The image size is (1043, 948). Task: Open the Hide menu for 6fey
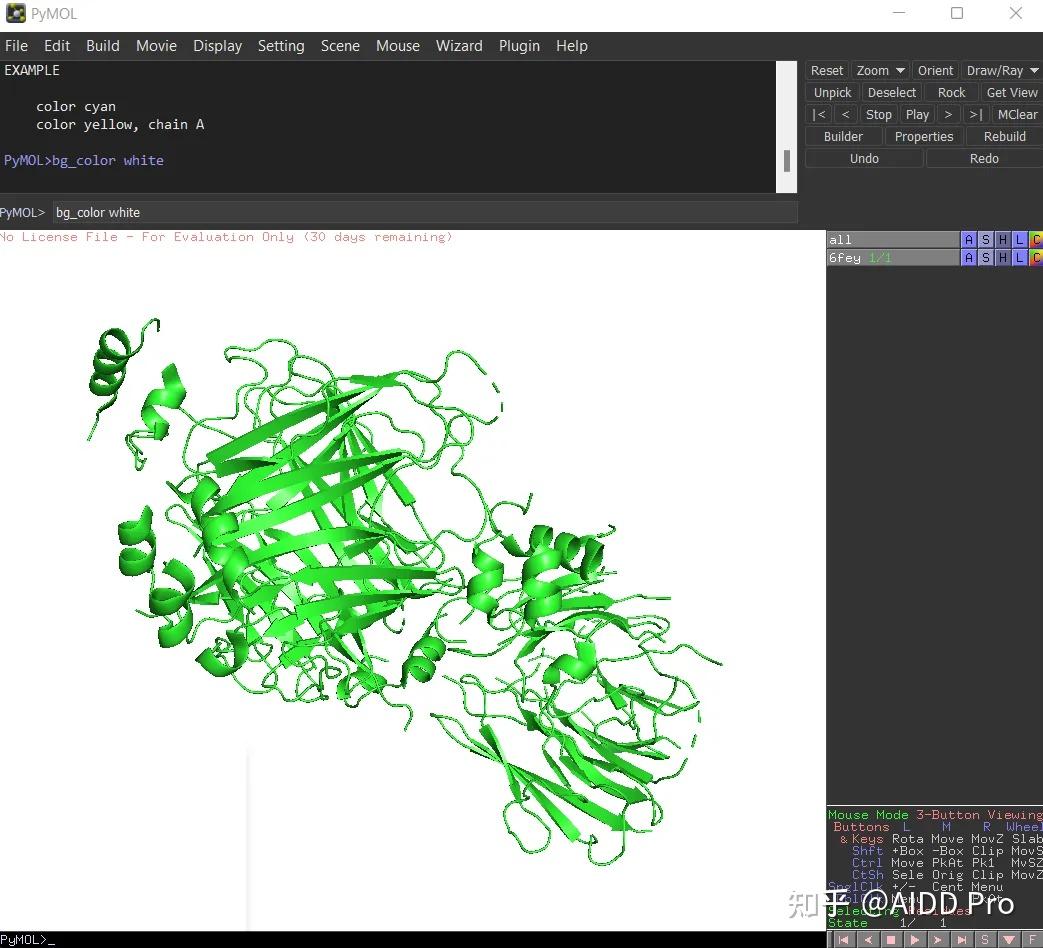1002,257
